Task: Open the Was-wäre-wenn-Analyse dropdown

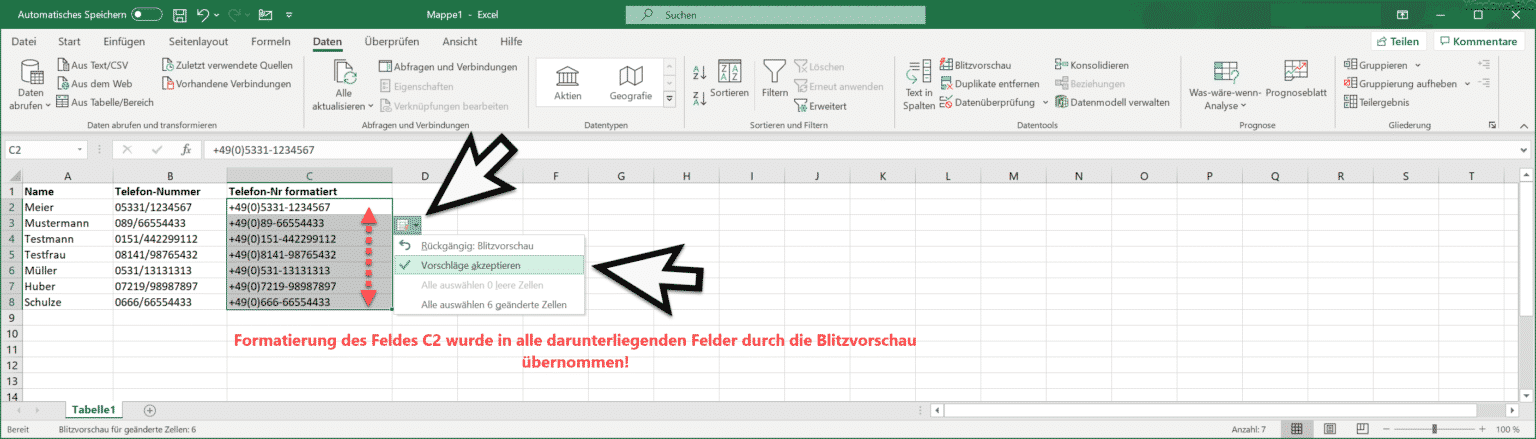Action: pyautogui.click(x=1226, y=86)
